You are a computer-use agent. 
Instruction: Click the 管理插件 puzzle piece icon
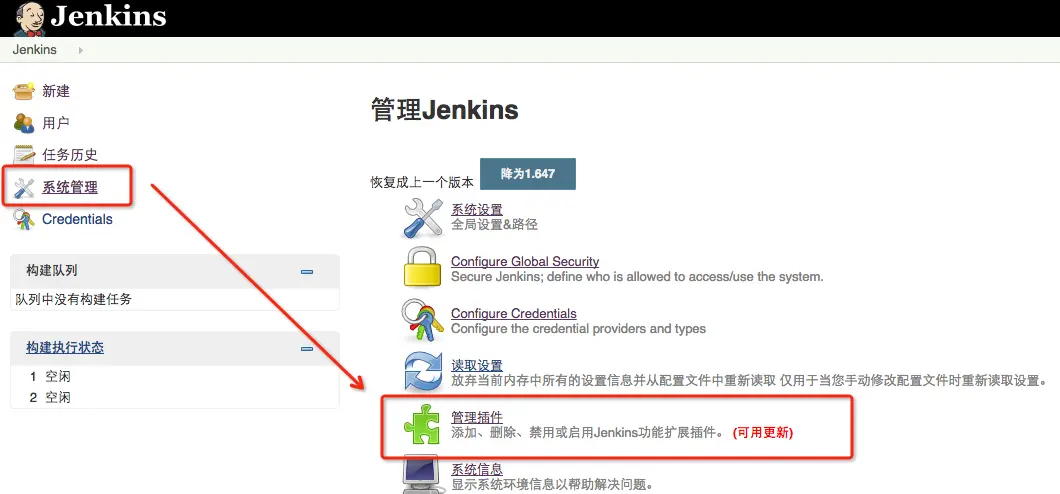click(x=423, y=424)
